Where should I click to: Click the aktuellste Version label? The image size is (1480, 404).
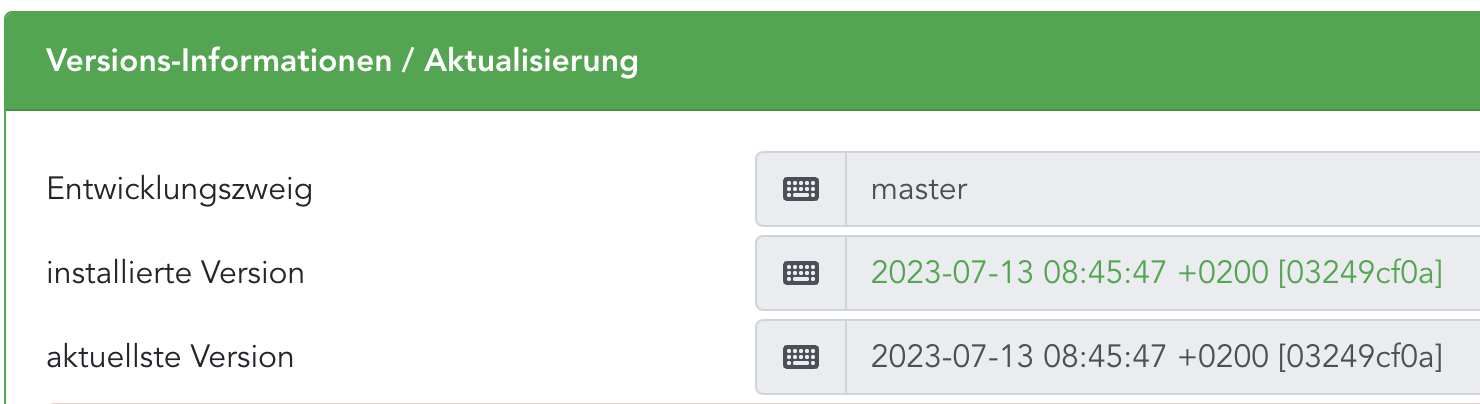pos(170,357)
